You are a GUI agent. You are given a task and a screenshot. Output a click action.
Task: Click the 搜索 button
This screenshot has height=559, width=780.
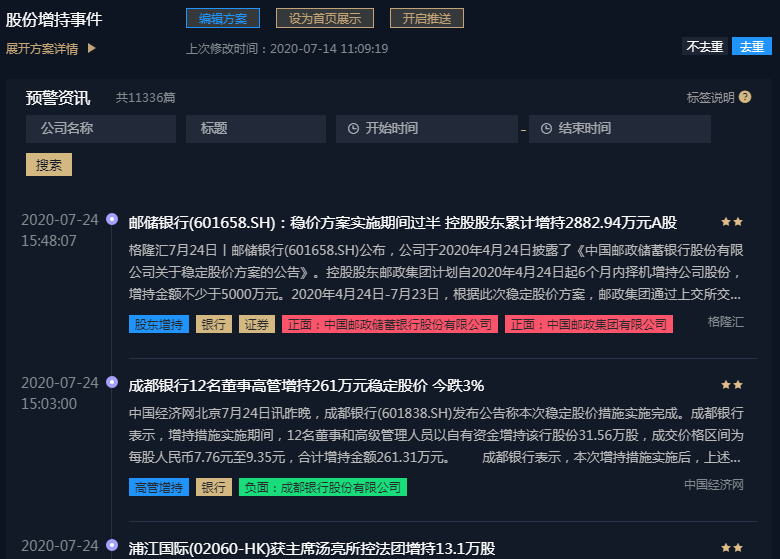click(x=49, y=165)
